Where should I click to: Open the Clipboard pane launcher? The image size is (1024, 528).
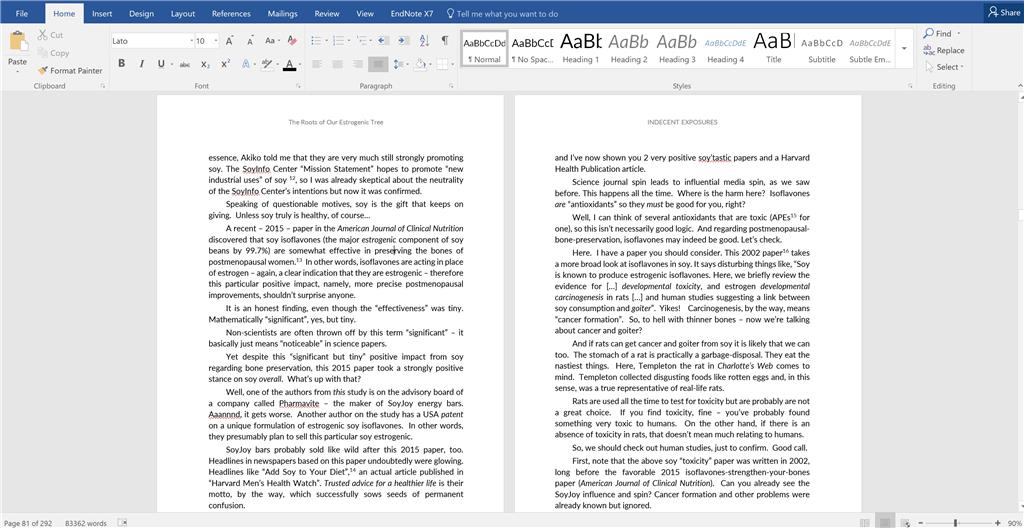coord(103,86)
